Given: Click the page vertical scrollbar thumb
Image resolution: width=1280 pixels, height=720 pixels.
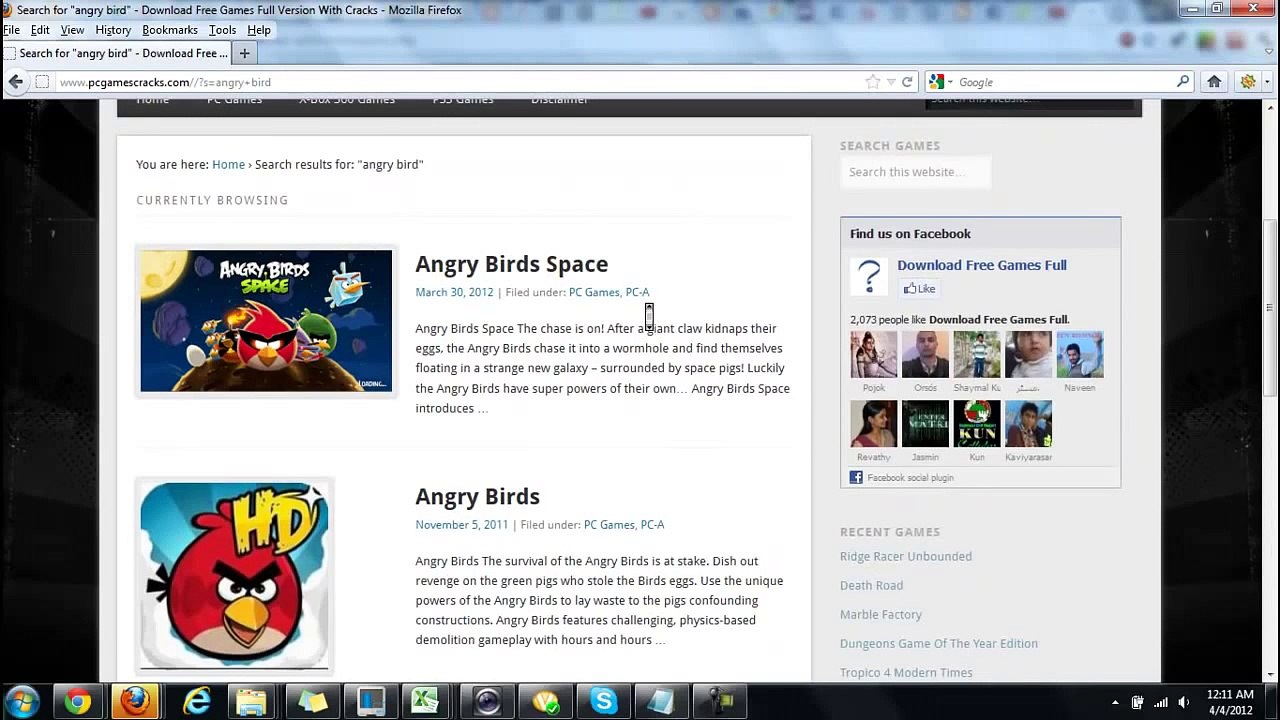Looking at the screenshot, I should click(1271, 308).
